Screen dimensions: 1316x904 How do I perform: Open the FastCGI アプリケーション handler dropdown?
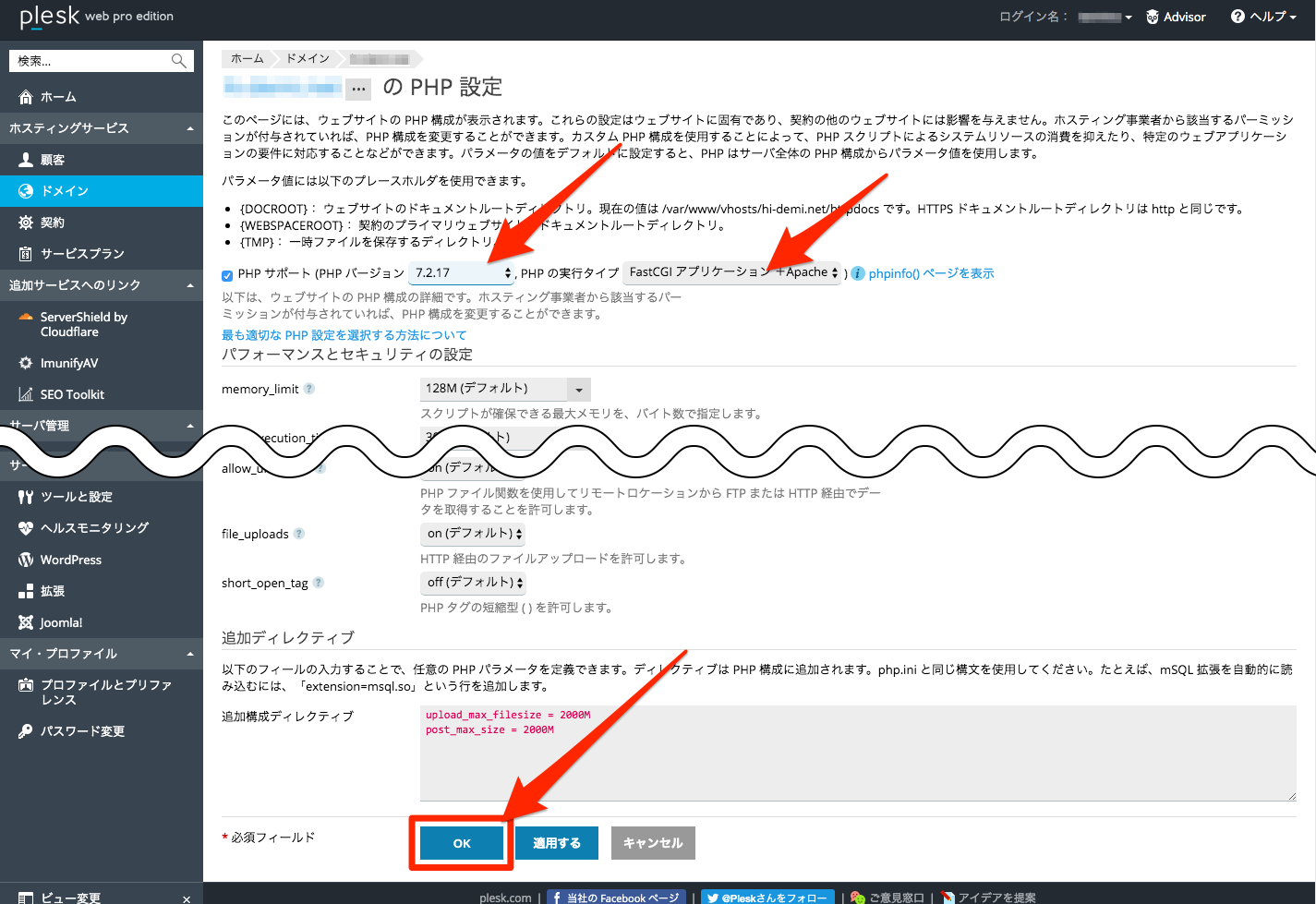click(x=732, y=272)
